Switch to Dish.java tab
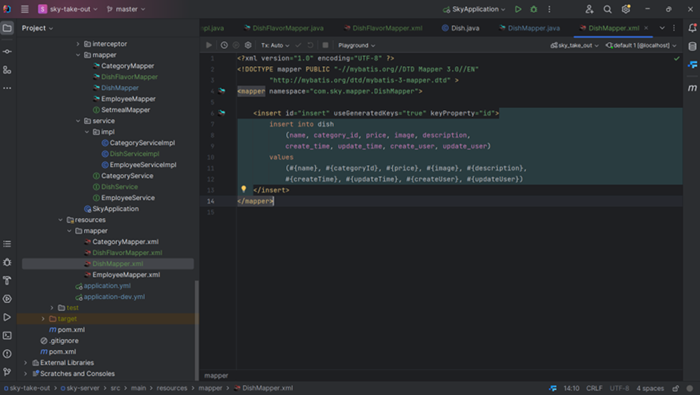 (x=460, y=28)
